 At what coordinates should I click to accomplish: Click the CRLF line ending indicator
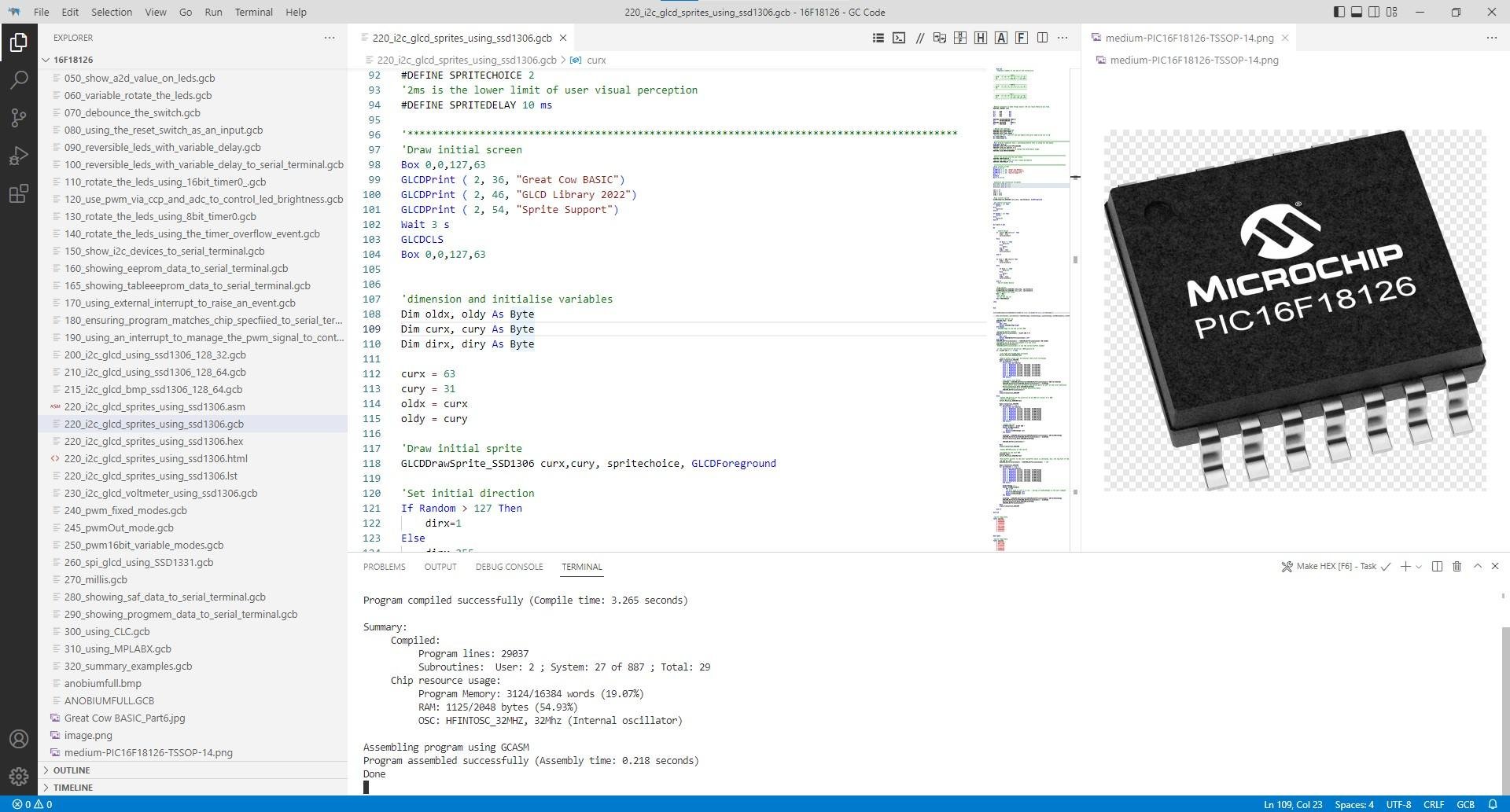1433,804
